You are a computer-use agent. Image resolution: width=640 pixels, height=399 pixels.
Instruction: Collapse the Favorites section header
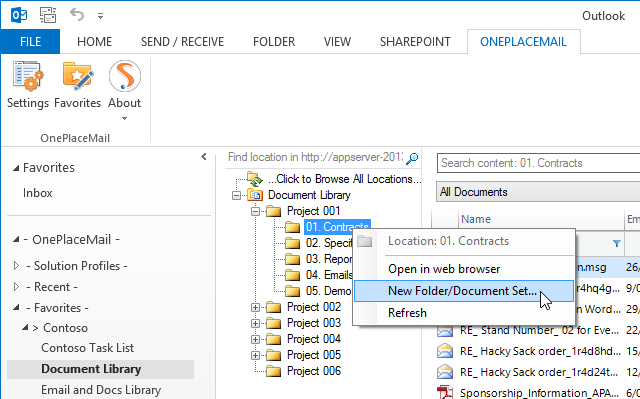point(16,168)
